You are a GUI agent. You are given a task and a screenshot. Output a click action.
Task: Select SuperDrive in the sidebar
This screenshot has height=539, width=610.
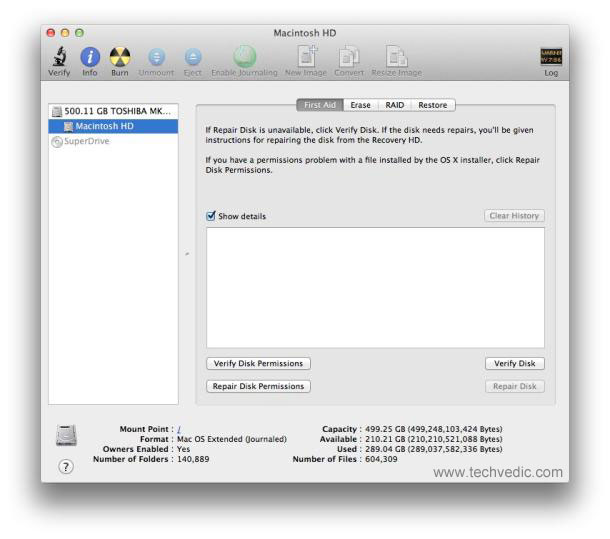113,141
